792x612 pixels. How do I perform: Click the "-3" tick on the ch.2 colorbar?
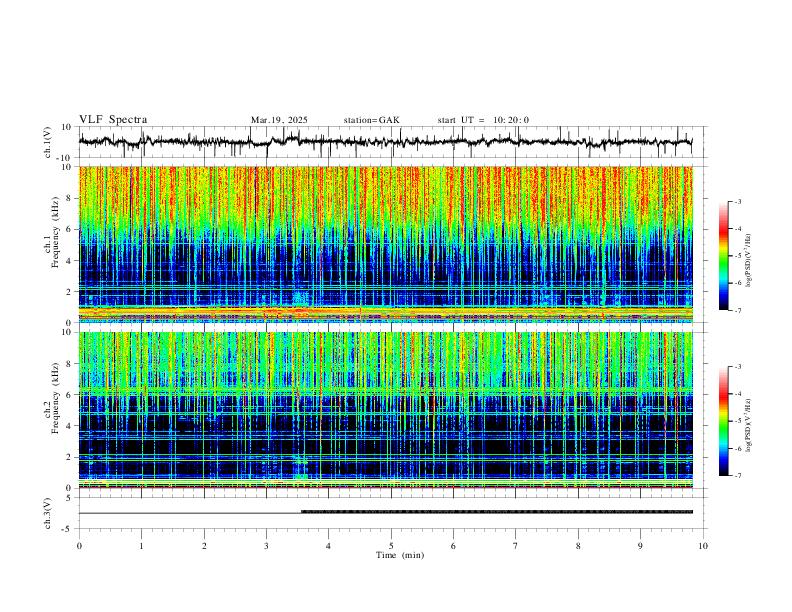pos(737,367)
